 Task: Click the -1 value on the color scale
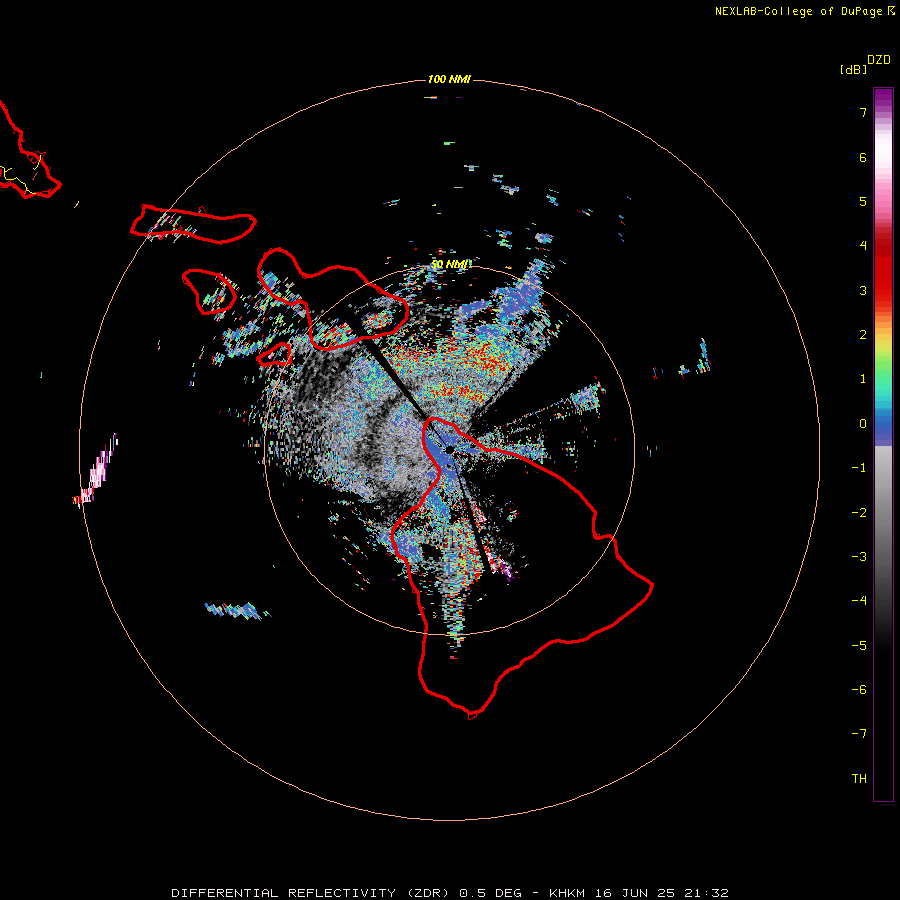point(859,468)
